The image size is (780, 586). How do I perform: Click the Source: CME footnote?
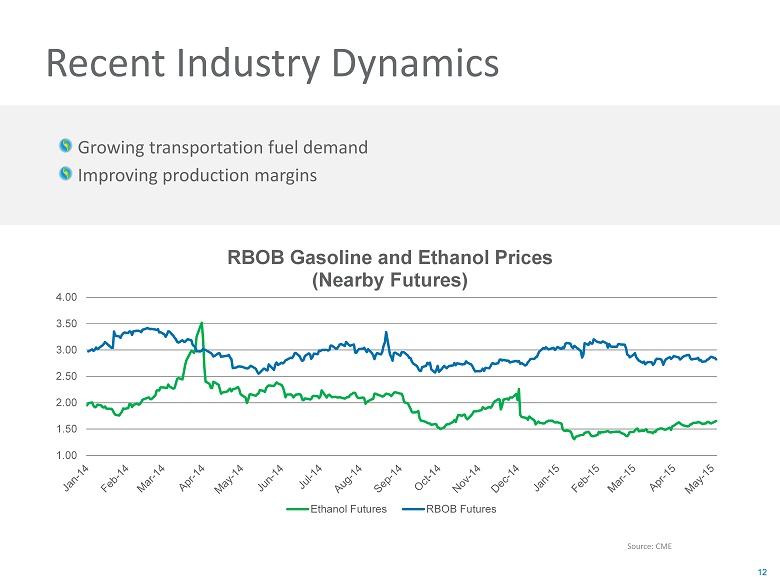(x=649, y=546)
